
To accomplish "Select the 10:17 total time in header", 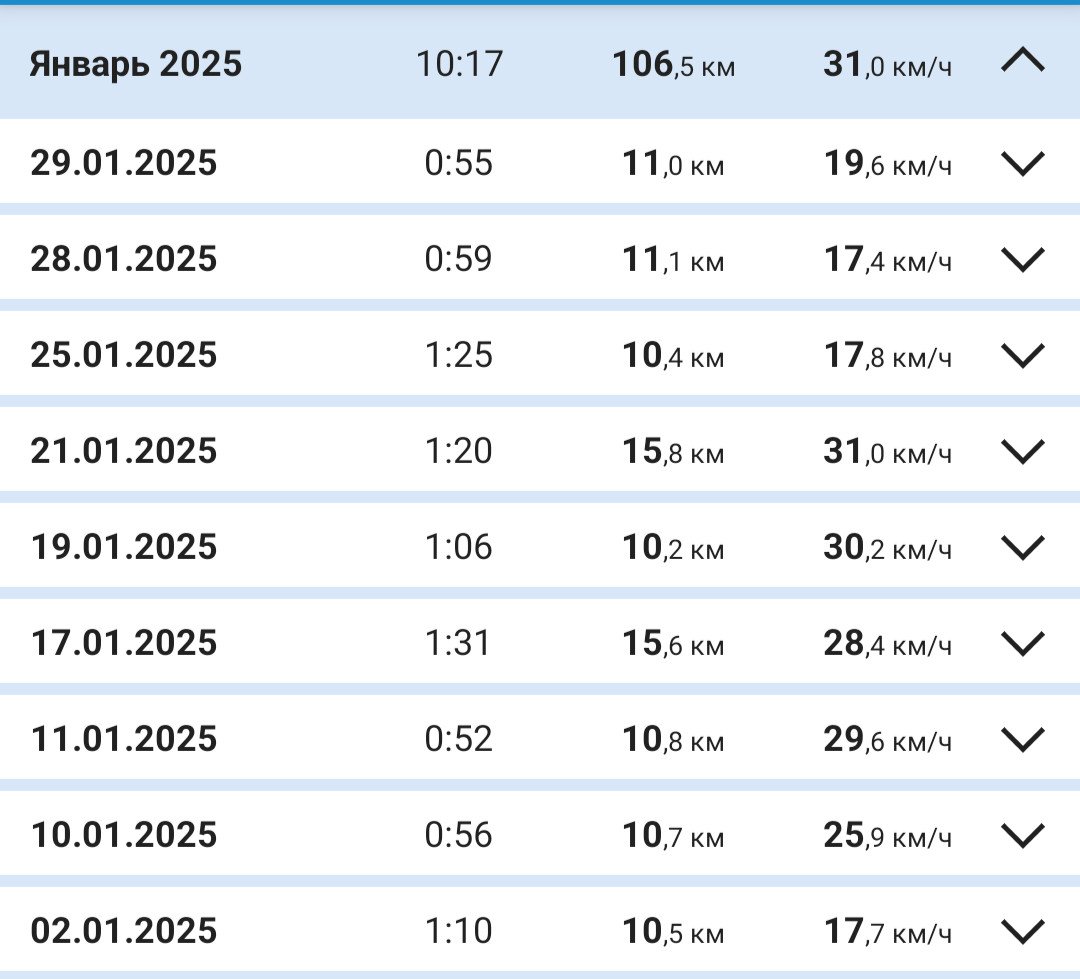I will (459, 64).
